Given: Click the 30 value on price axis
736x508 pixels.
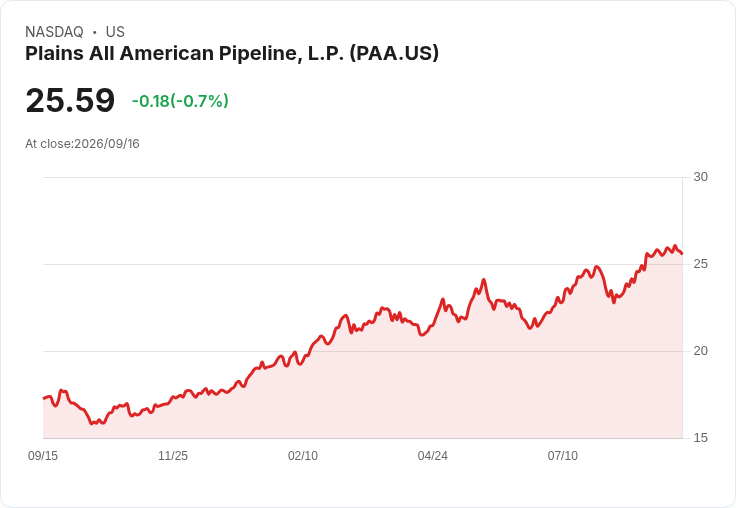Looking at the screenshot, I should (700, 177).
